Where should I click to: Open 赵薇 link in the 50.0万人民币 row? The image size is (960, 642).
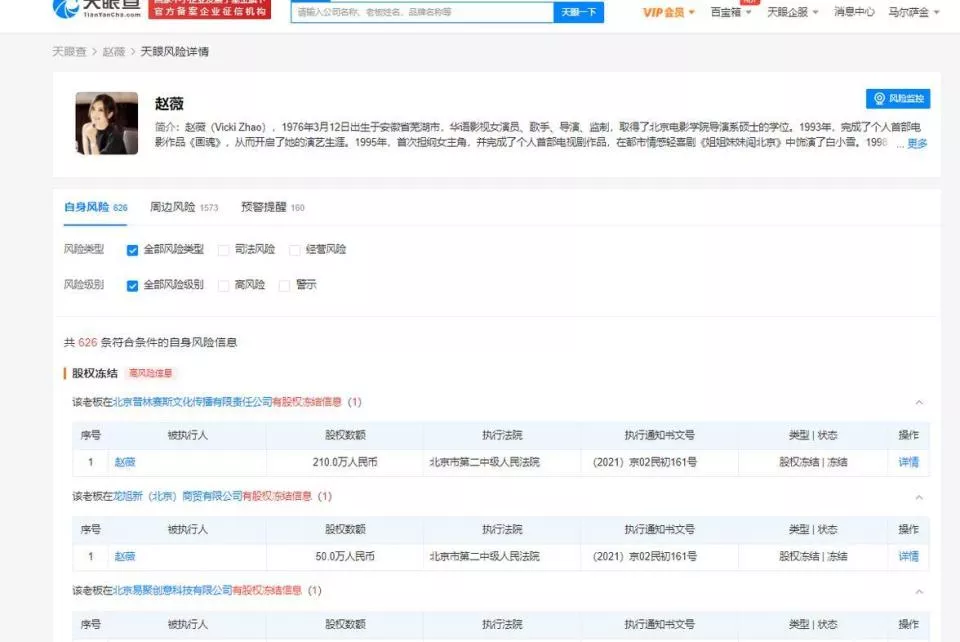(x=125, y=556)
